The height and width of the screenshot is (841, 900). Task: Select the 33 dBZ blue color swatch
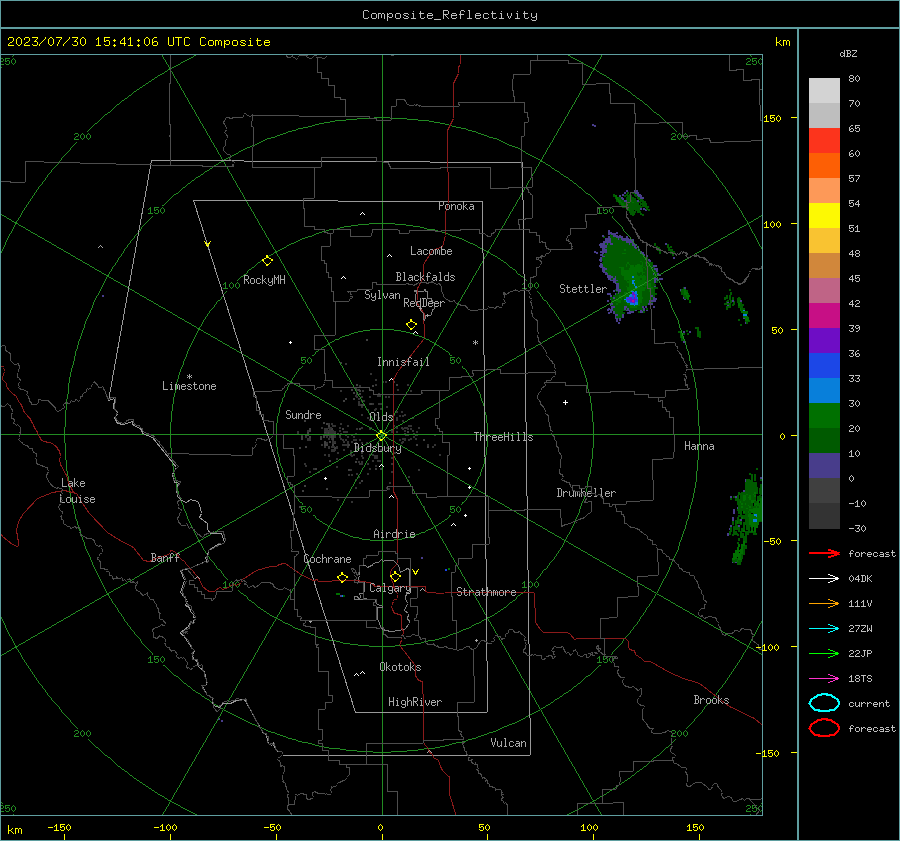pyautogui.click(x=824, y=365)
